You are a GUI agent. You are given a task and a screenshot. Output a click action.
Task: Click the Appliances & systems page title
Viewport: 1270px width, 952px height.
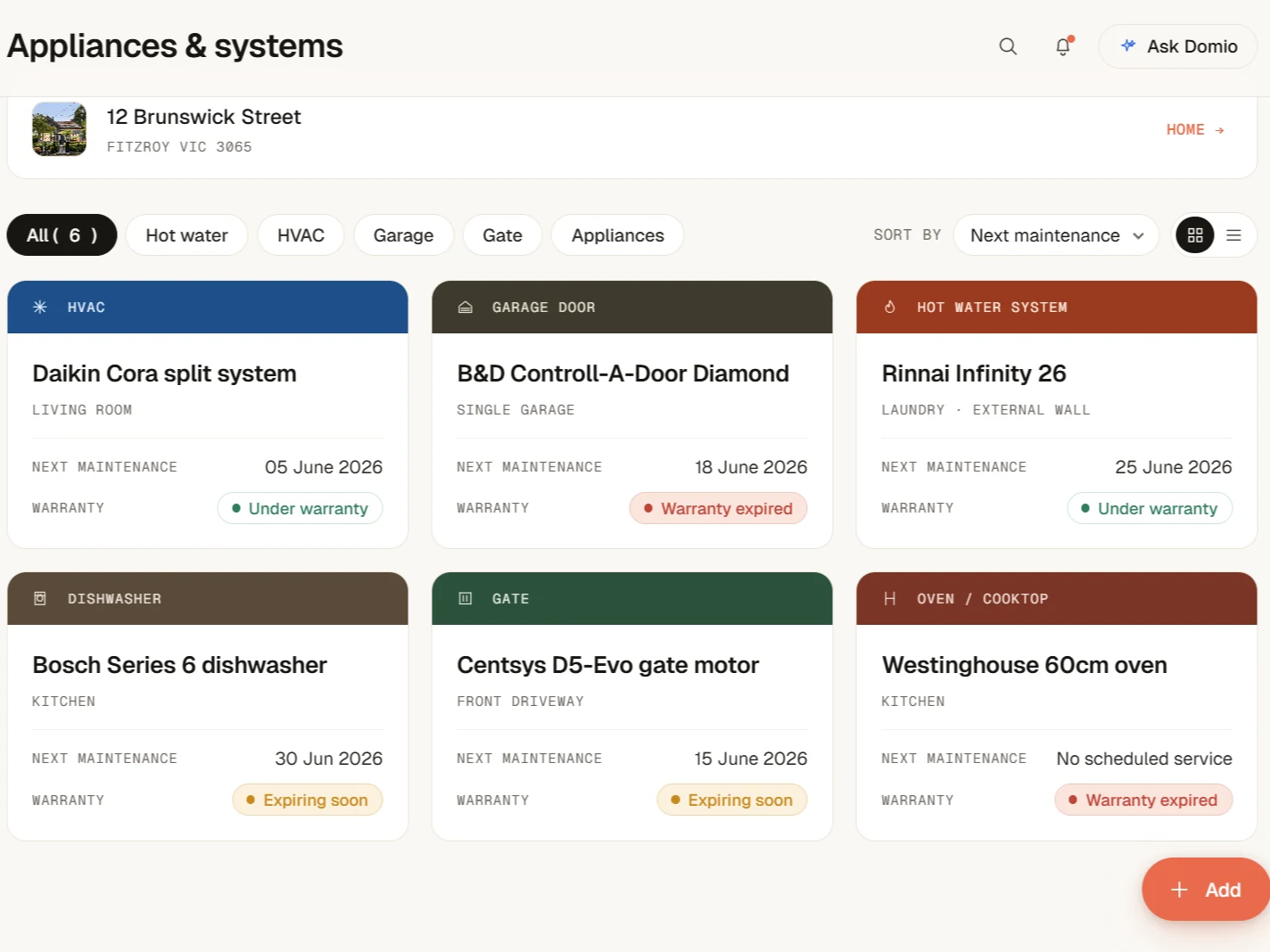tap(175, 46)
